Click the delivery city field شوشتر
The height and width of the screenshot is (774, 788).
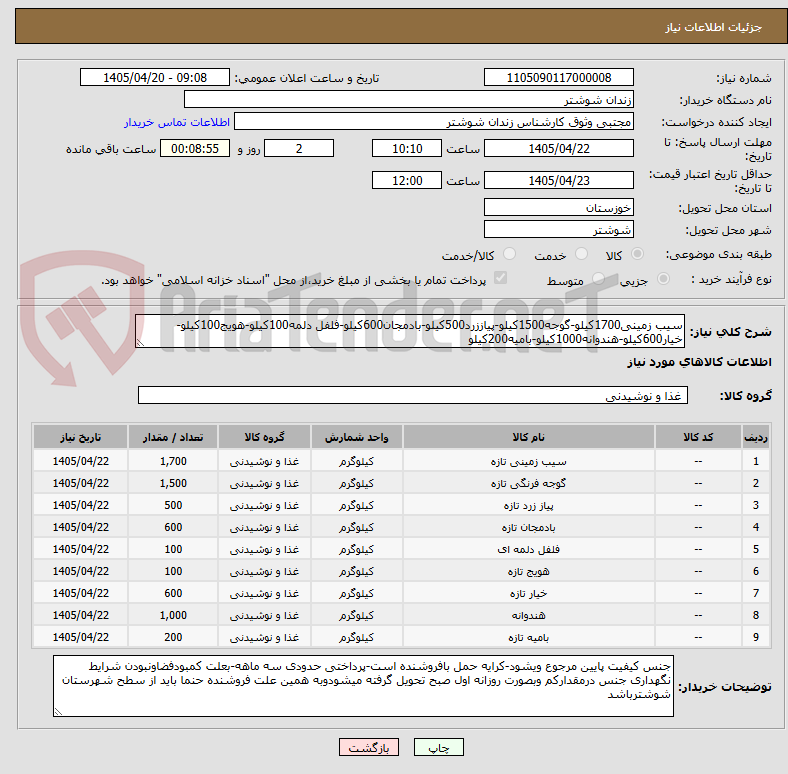pos(558,229)
